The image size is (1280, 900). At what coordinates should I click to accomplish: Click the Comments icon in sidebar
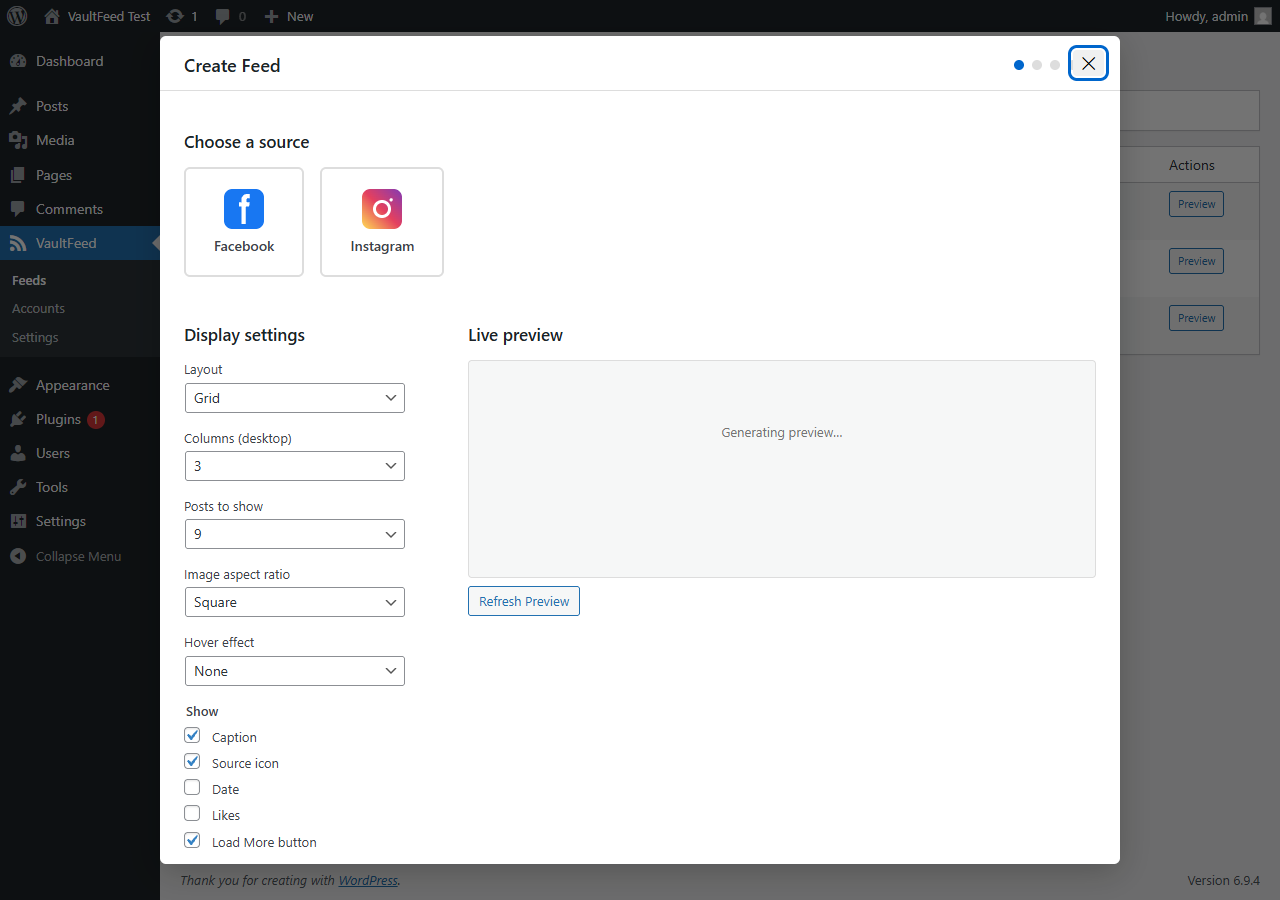click(18, 209)
